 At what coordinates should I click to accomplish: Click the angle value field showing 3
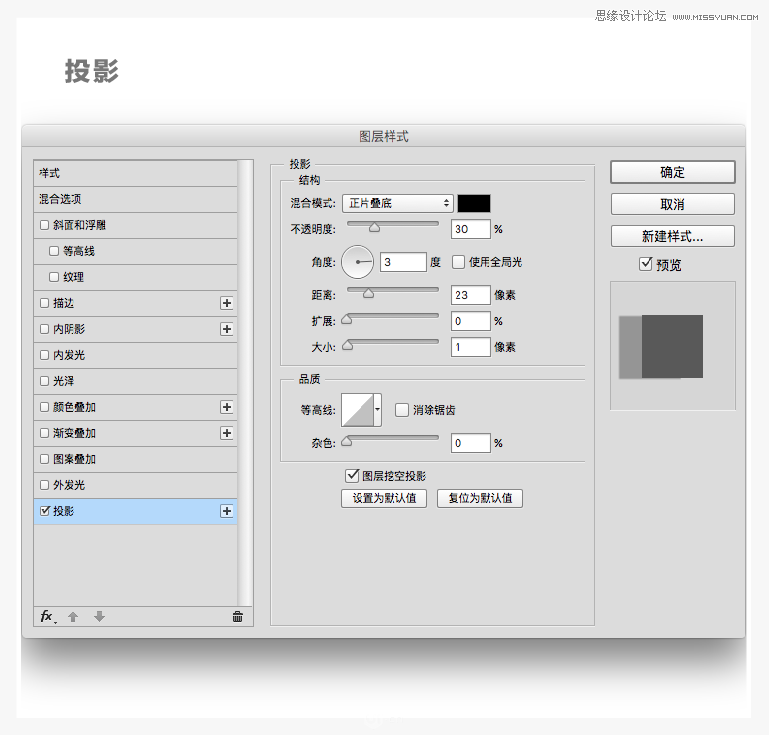pyautogui.click(x=403, y=262)
